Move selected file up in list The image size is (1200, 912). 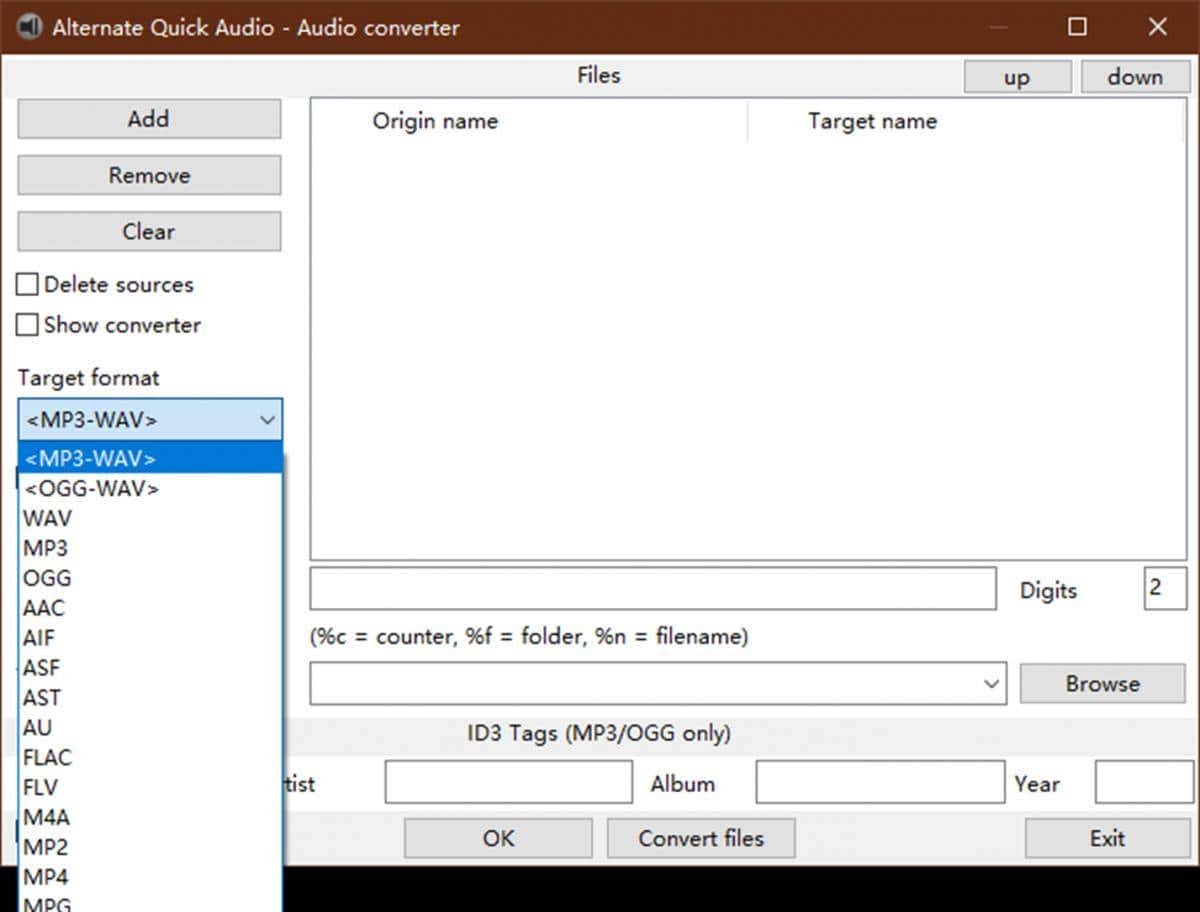1016,77
